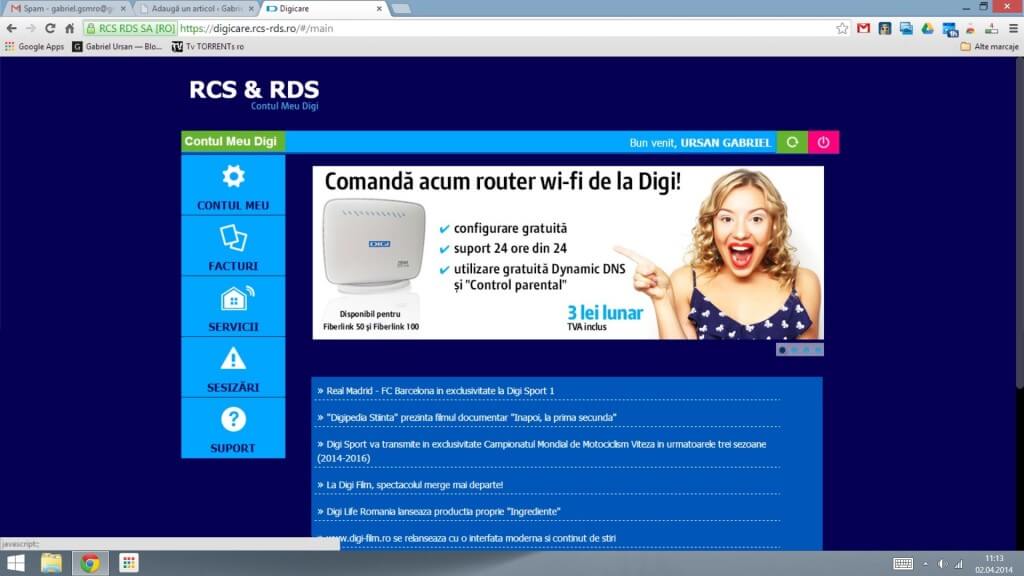
Task: Select second banner carousel dot
Action: (794, 350)
